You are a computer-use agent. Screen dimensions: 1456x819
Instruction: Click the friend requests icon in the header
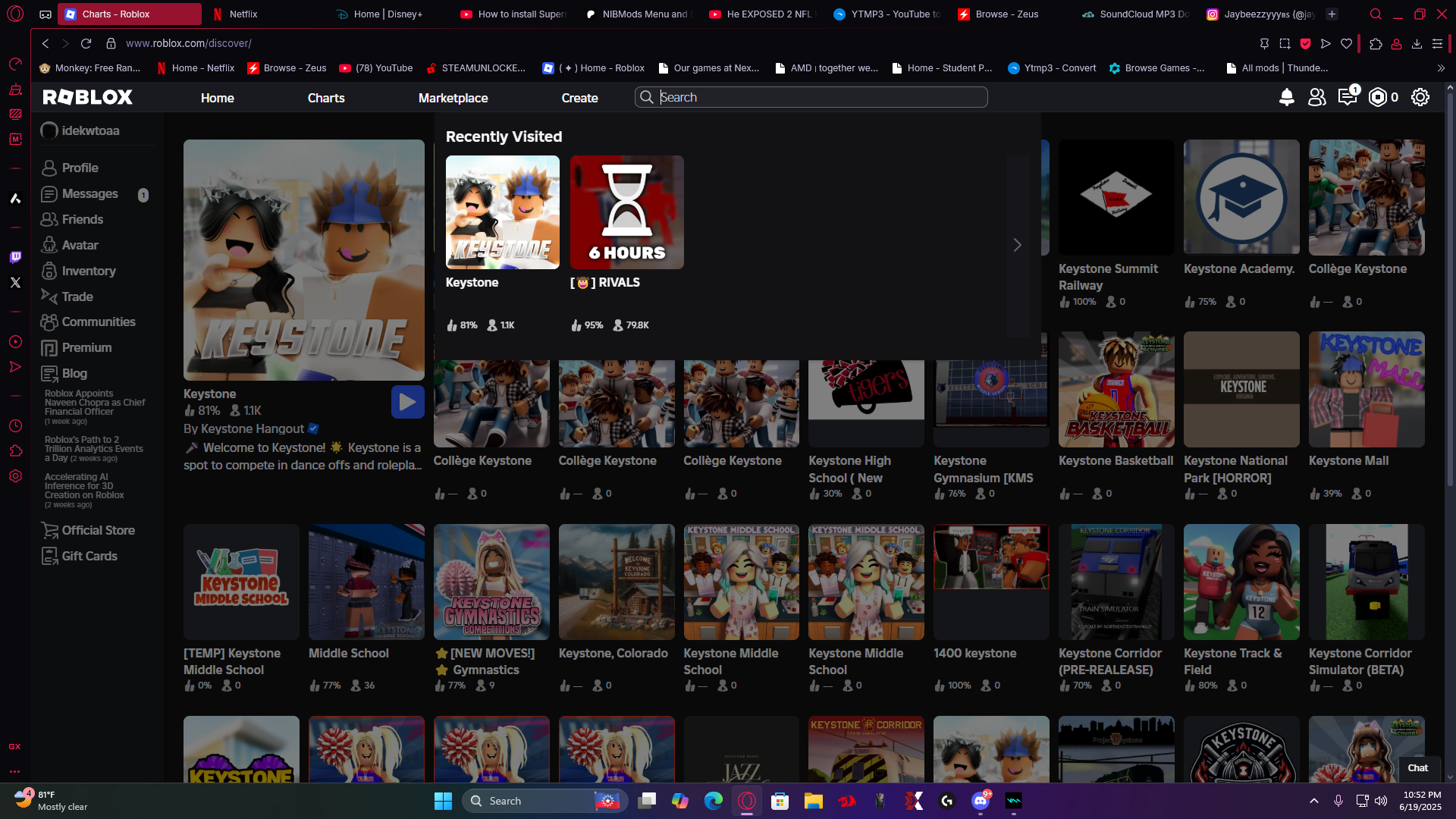(x=1316, y=97)
